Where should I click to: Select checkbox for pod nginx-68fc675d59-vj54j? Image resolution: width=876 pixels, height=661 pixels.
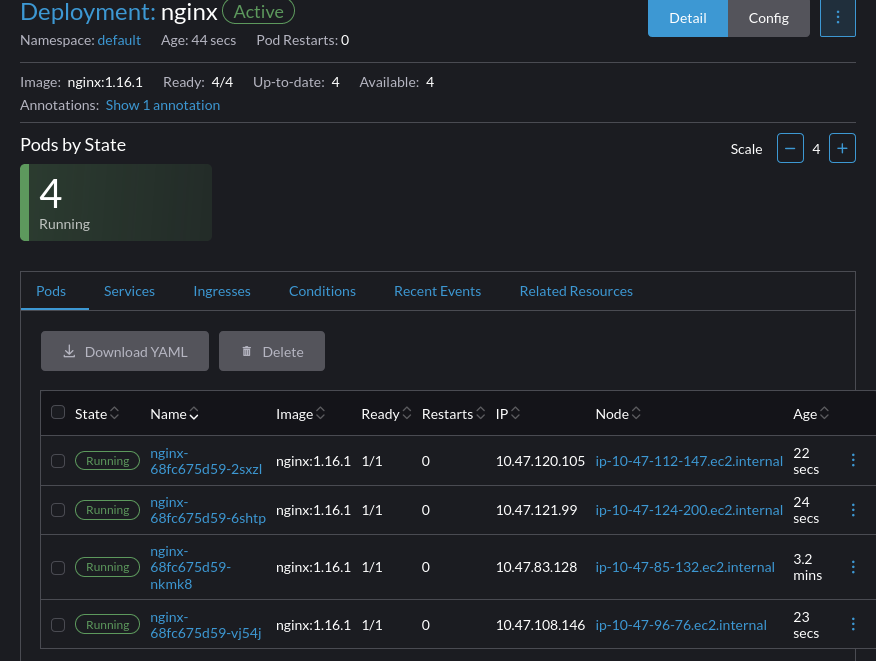pos(58,625)
